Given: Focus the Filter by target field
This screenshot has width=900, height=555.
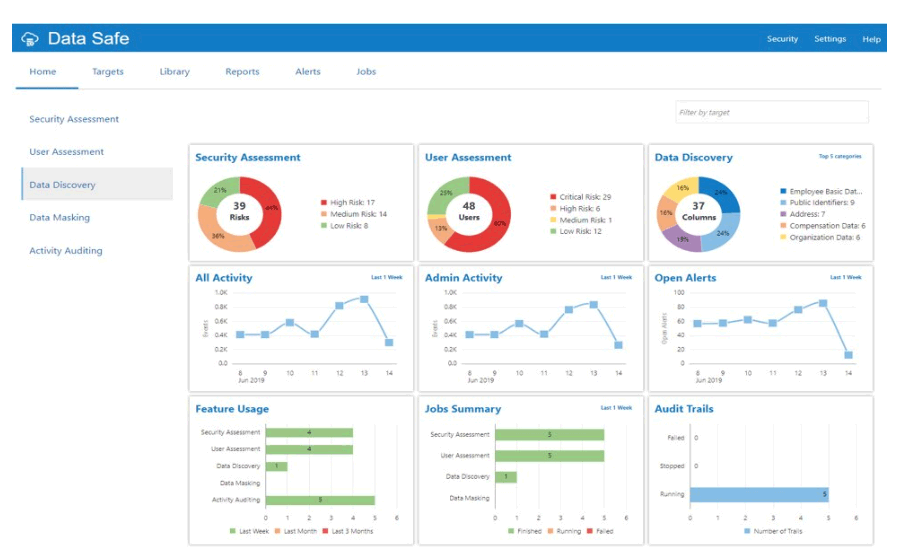Looking at the screenshot, I should click(x=772, y=112).
